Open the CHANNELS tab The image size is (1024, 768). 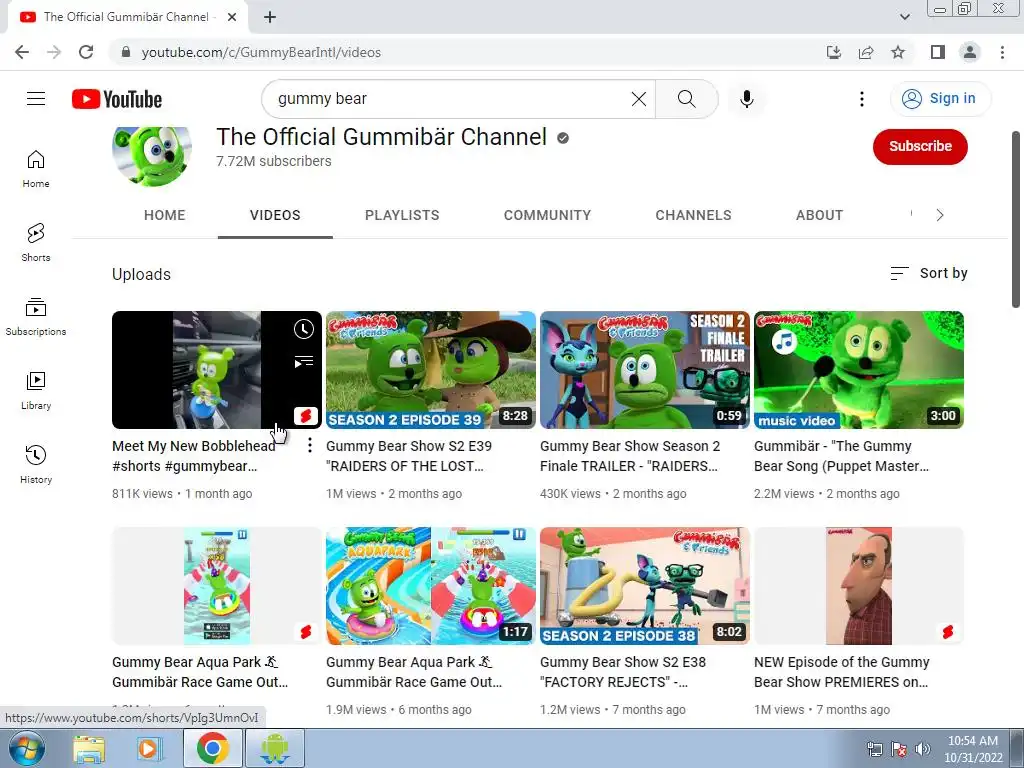click(694, 216)
